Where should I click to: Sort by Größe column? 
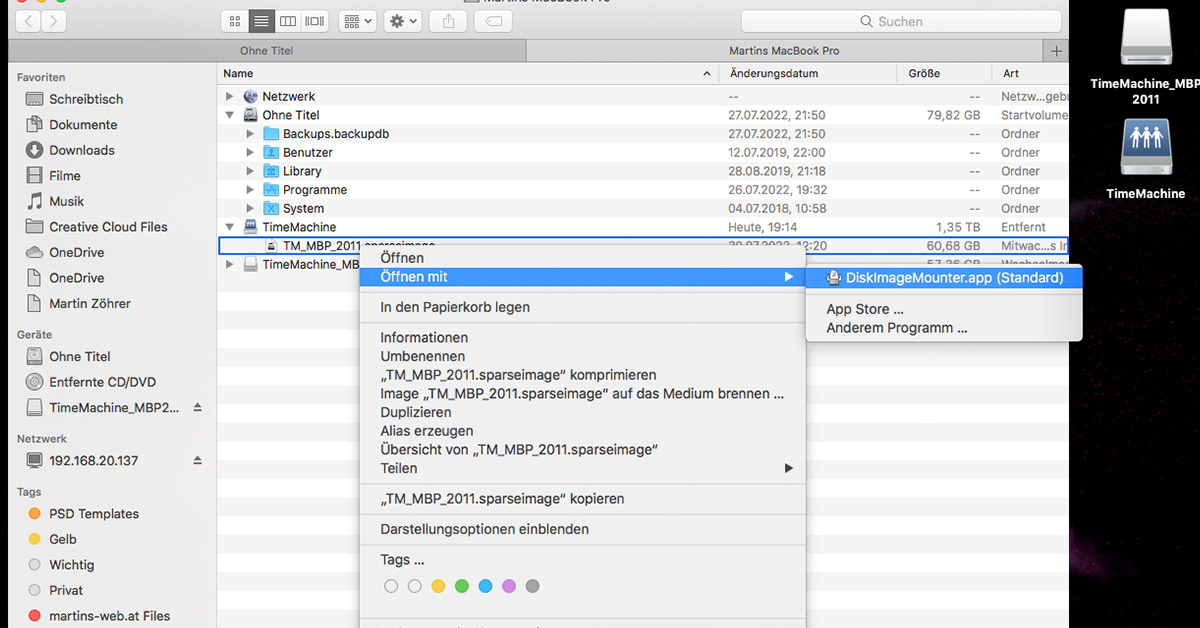[944, 73]
